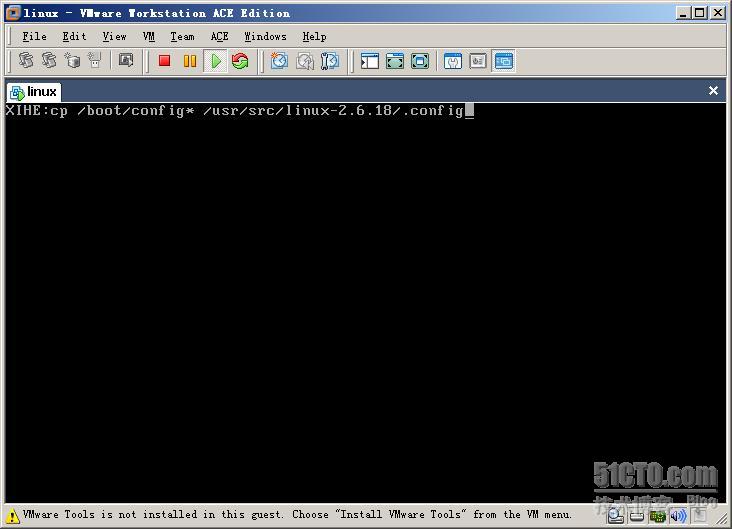Click the greyed new virtual machine cube icon
This screenshot has width=732, height=529.
pyautogui.click(x=72, y=60)
